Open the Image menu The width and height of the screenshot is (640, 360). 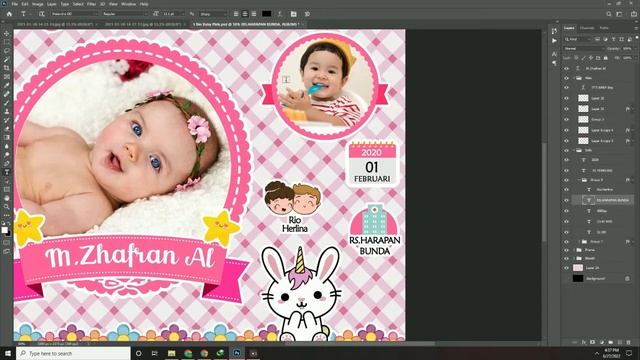pyautogui.click(x=38, y=4)
